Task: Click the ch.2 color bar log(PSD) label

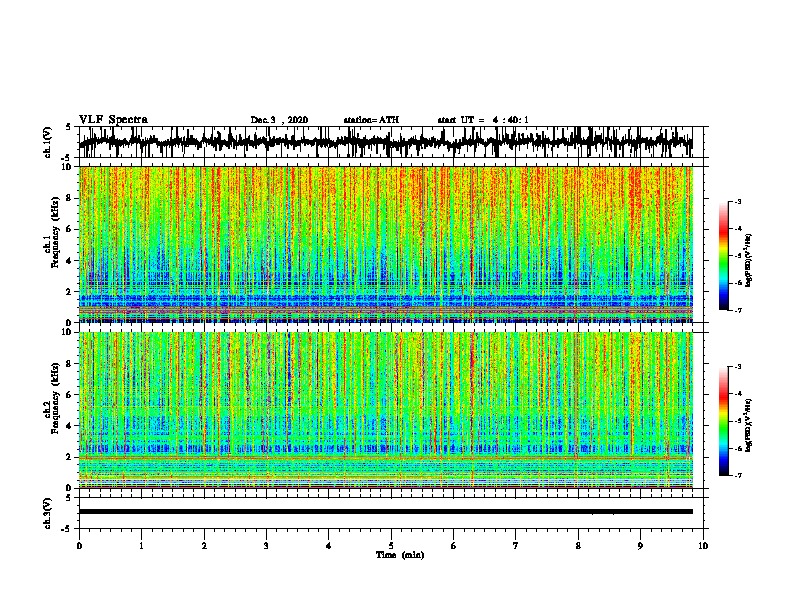Action: [748, 425]
